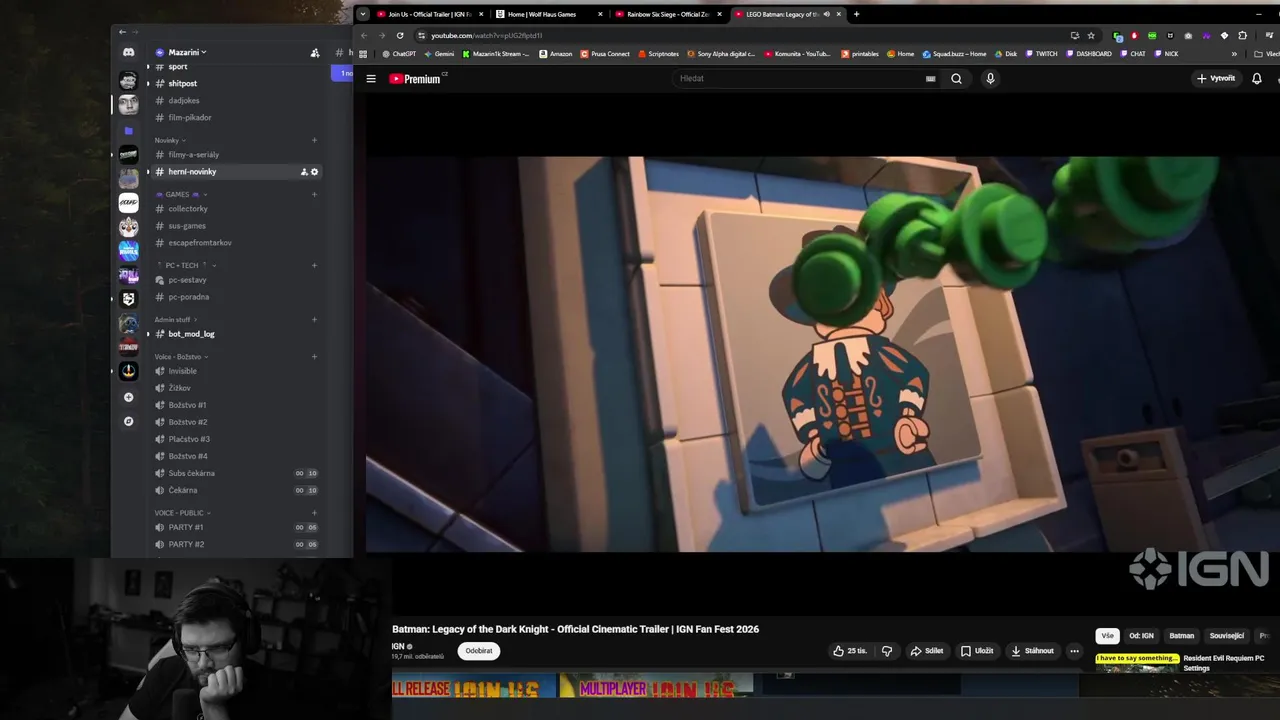This screenshot has height=720, width=1280.
Task: Open new browser tab plus button
Action: tap(856, 14)
